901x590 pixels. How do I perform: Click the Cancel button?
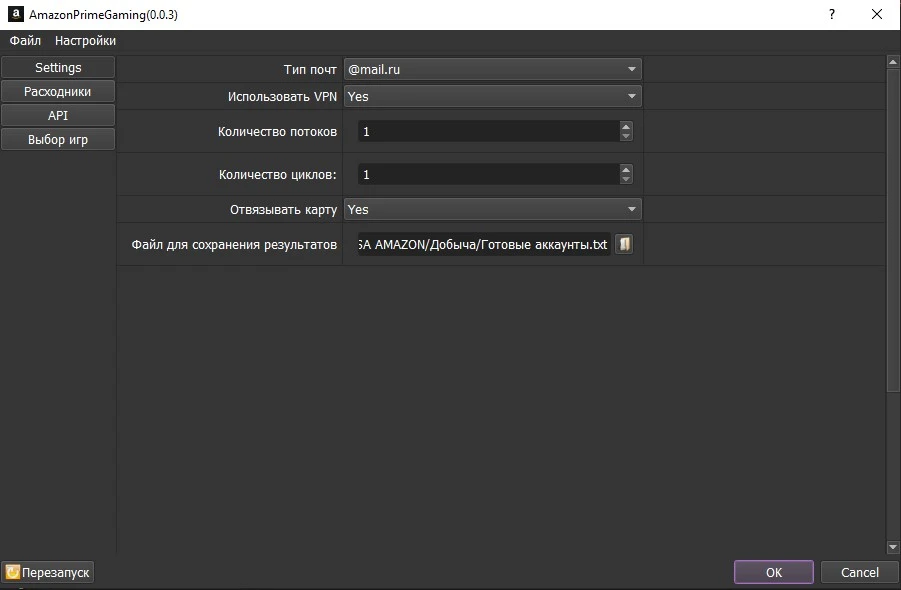(860, 572)
